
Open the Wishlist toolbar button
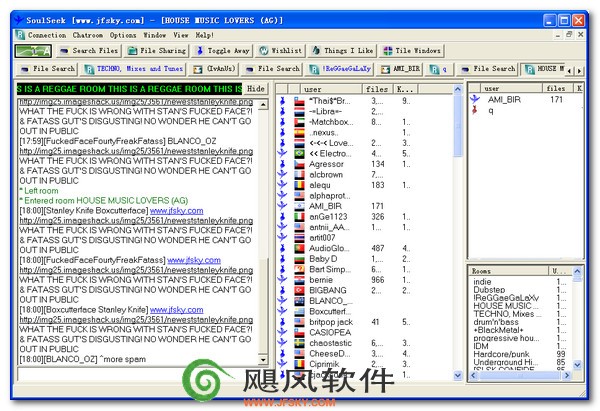click(x=280, y=51)
